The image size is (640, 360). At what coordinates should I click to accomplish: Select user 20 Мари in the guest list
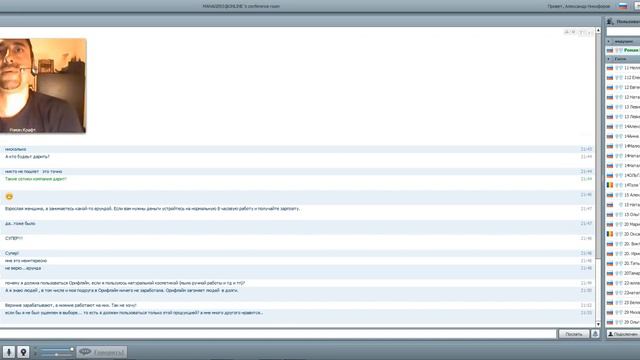click(x=623, y=224)
